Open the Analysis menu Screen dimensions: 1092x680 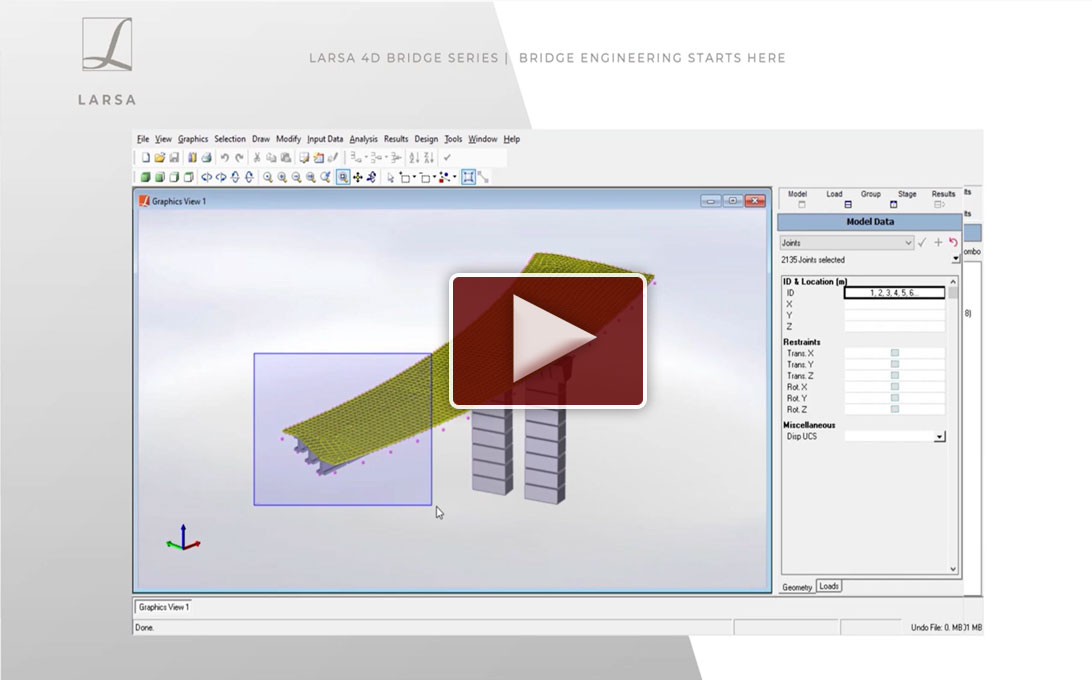point(364,139)
